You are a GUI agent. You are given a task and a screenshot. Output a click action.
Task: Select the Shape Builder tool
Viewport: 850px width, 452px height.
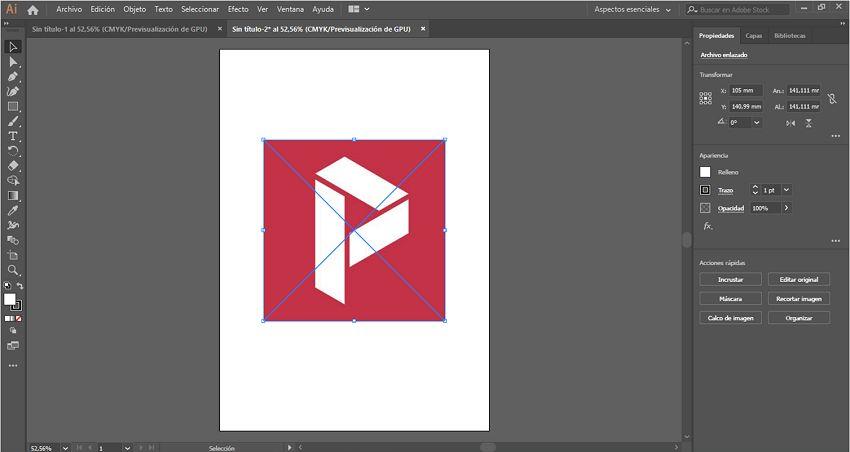[x=13, y=180]
